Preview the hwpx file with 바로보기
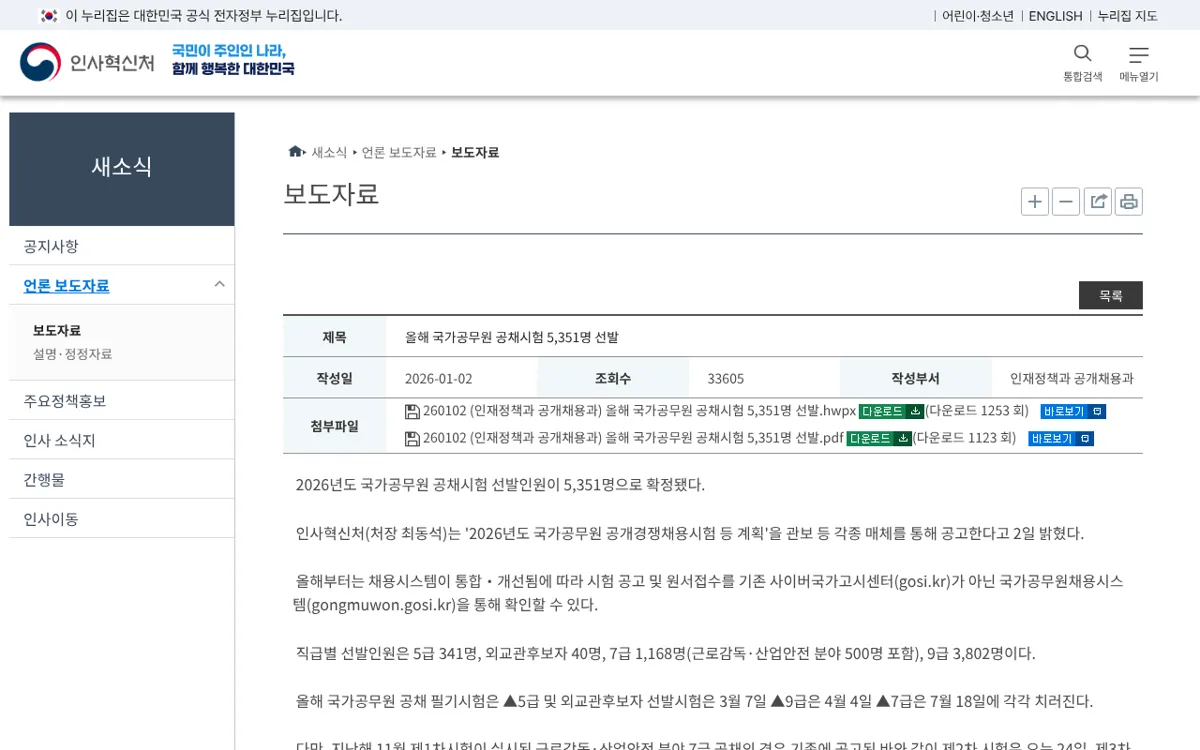 1073,411
